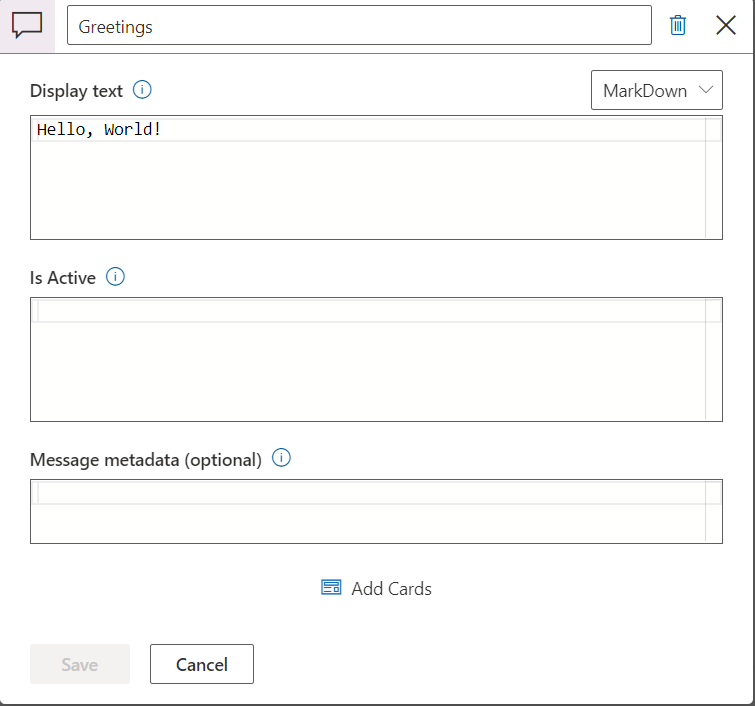Viewport: 755px width, 706px height.
Task: Show info for Display text
Action: pyautogui.click(x=142, y=90)
